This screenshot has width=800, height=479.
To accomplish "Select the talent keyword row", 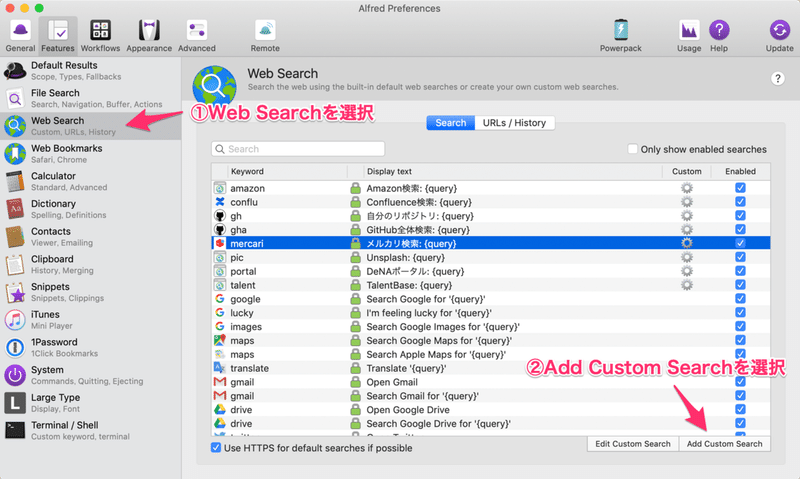I will click(x=491, y=285).
